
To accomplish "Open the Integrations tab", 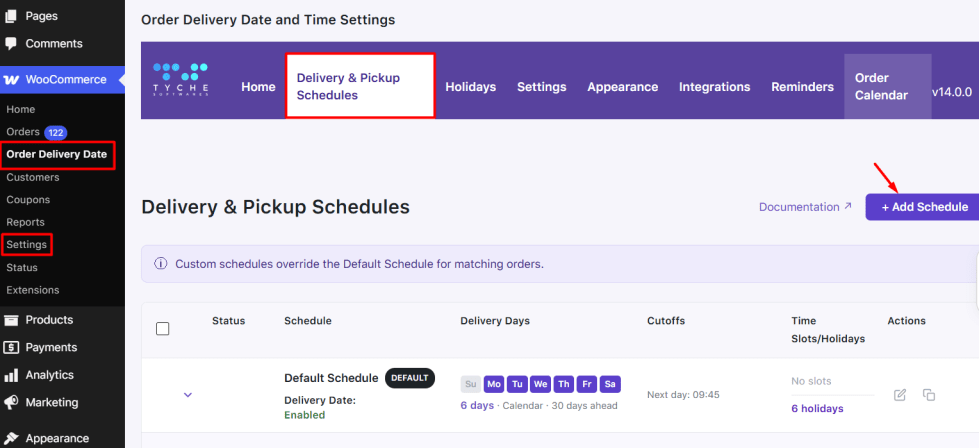I will [715, 87].
